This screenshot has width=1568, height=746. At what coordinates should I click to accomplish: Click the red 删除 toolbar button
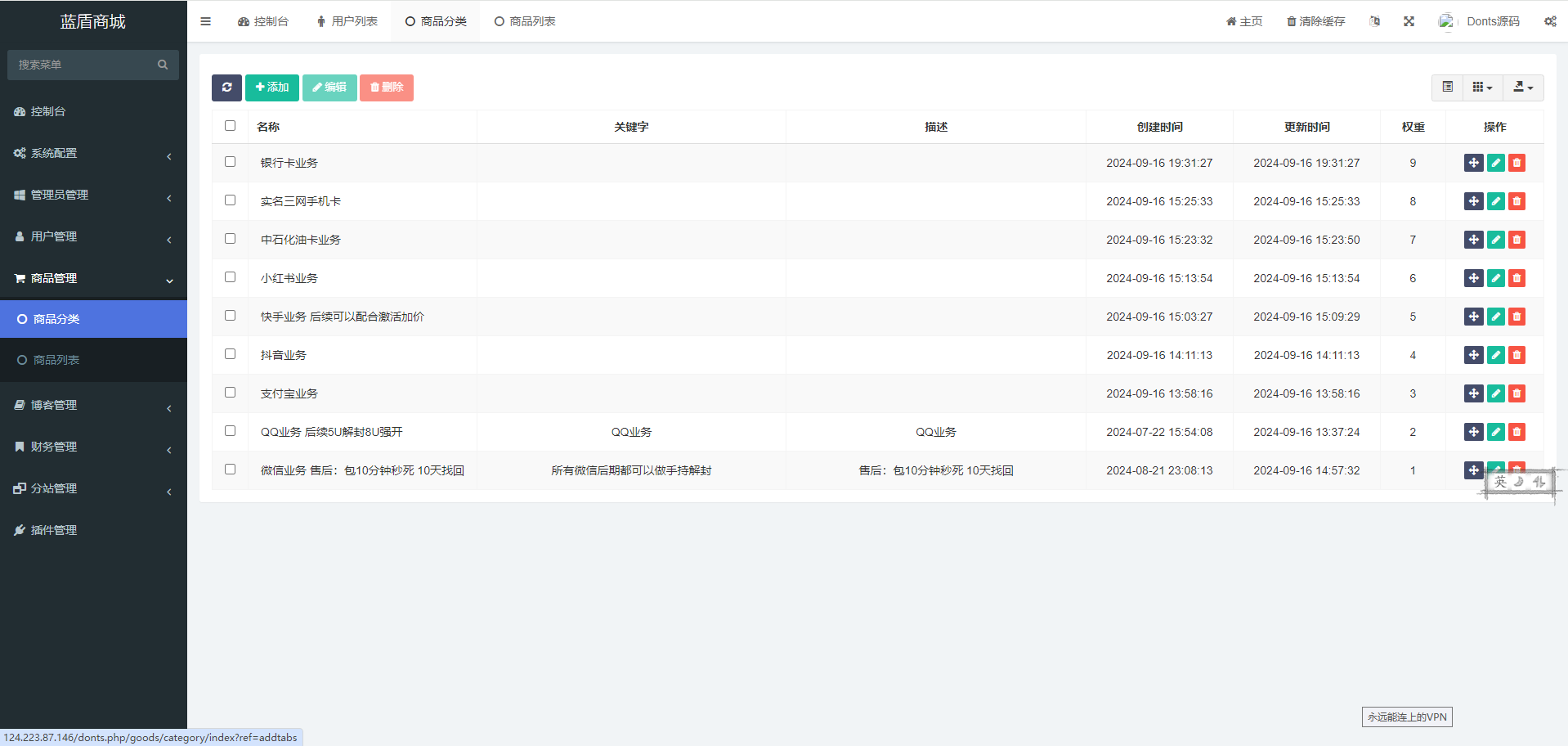click(387, 88)
